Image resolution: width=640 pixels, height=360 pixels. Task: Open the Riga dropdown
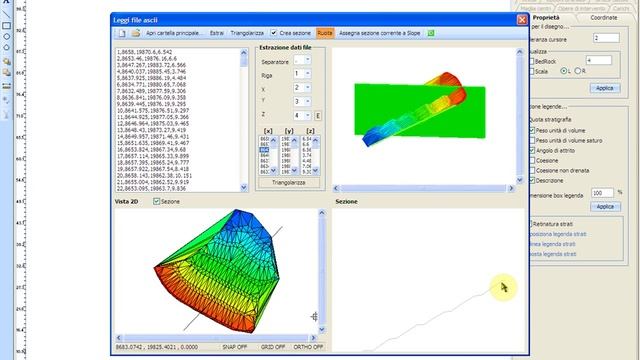[x=308, y=74]
